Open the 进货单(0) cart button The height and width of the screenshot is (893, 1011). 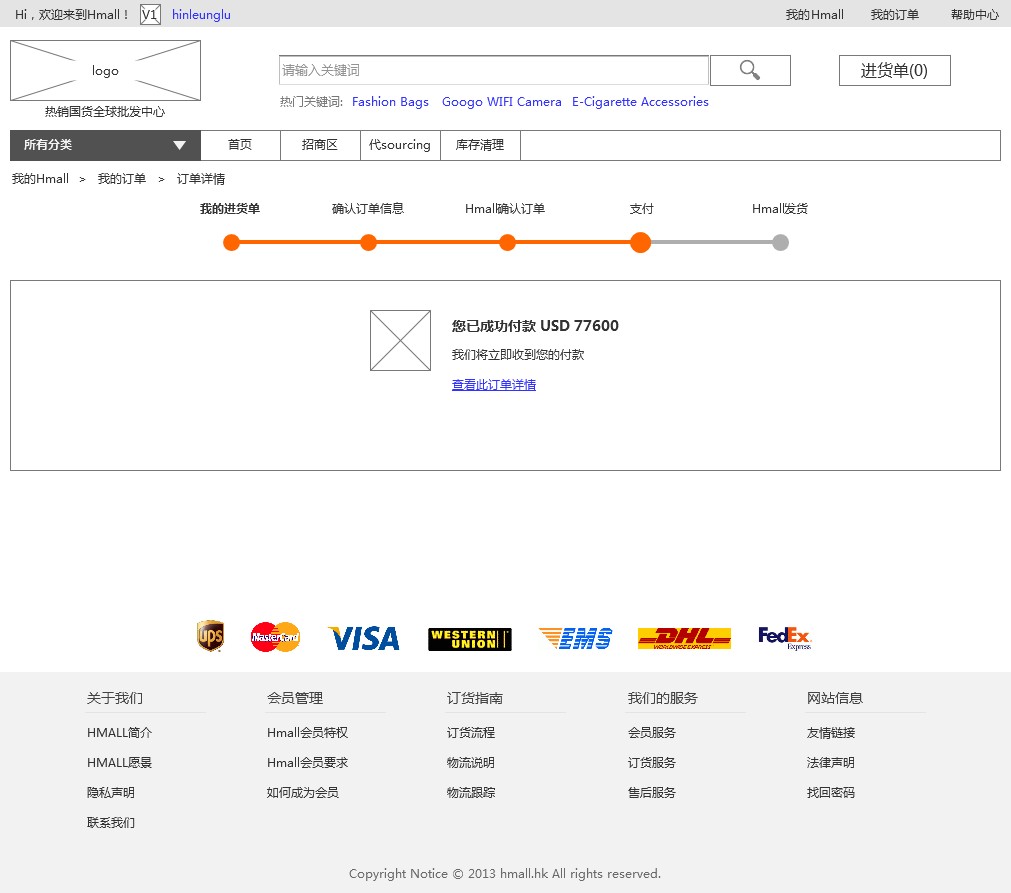(x=894, y=70)
